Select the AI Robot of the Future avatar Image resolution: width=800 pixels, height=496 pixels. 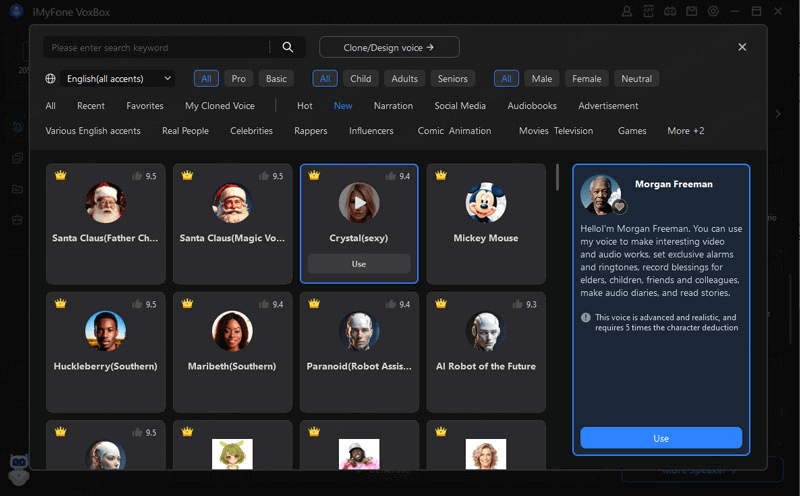click(x=486, y=331)
